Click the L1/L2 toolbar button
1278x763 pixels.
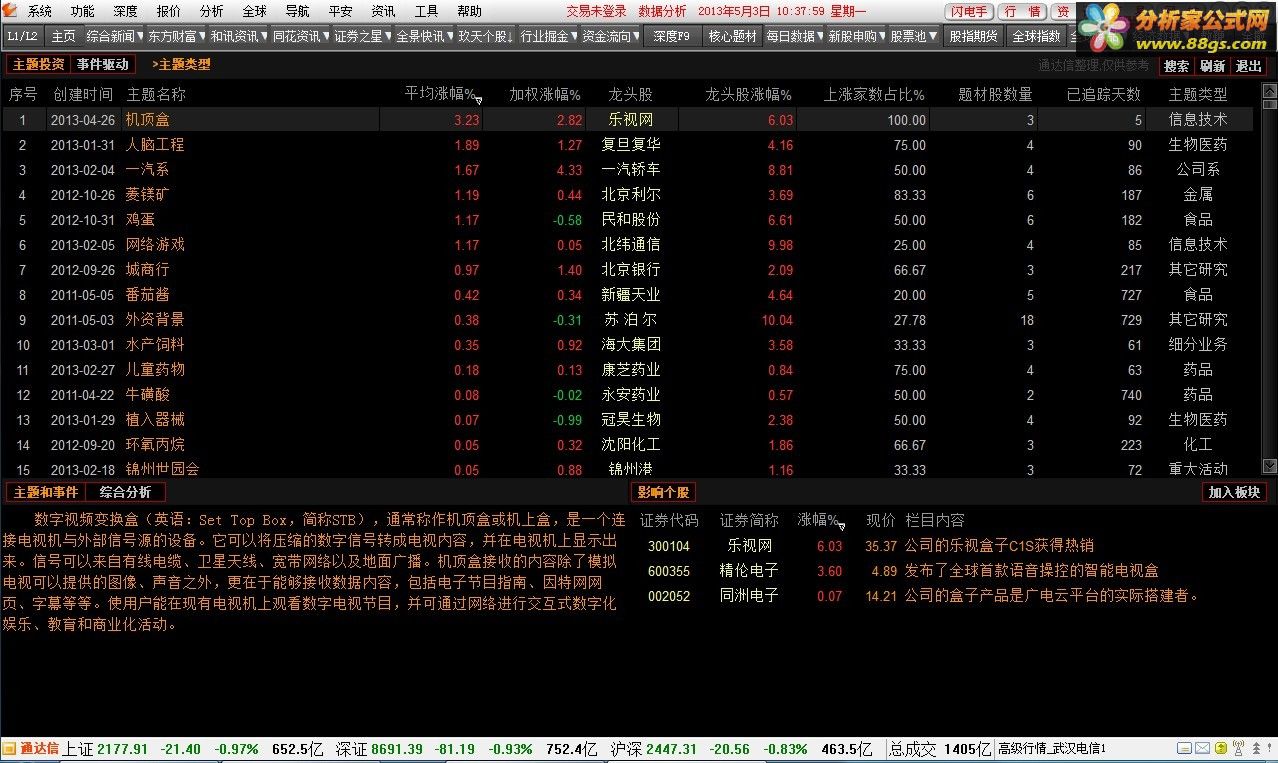click(x=22, y=36)
